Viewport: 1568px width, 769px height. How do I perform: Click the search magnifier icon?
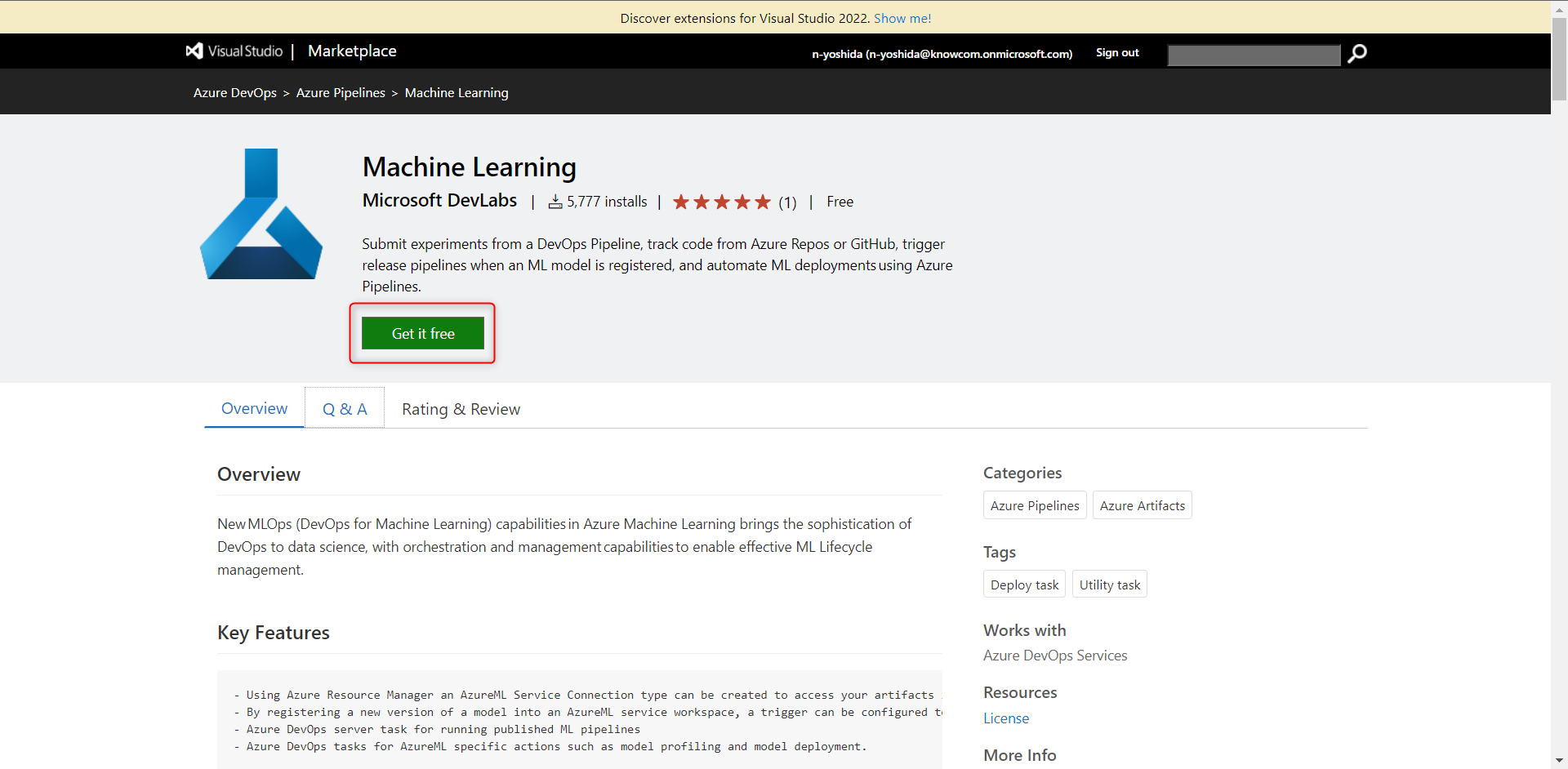(x=1357, y=54)
